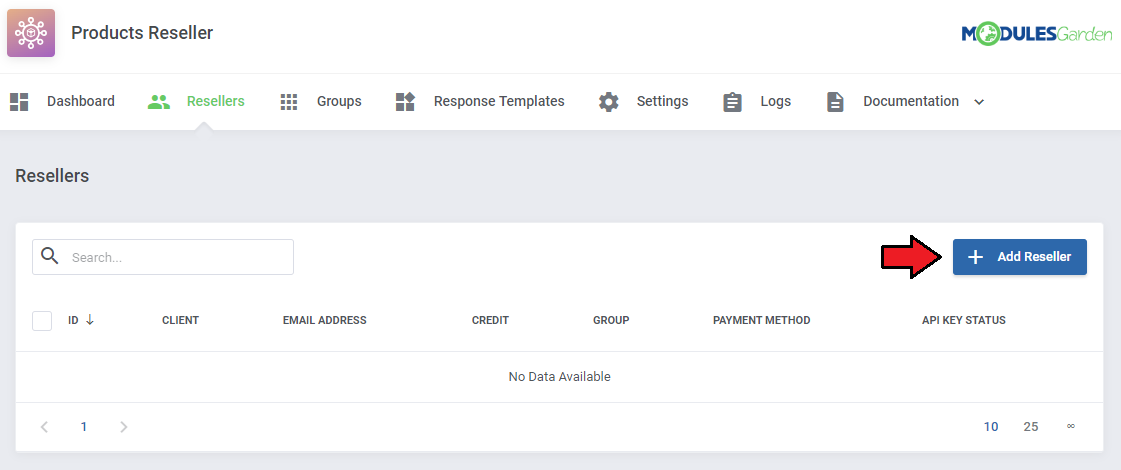Sort by ID using the down arrow
This screenshot has width=1121, height=470.
click(89, 320)
